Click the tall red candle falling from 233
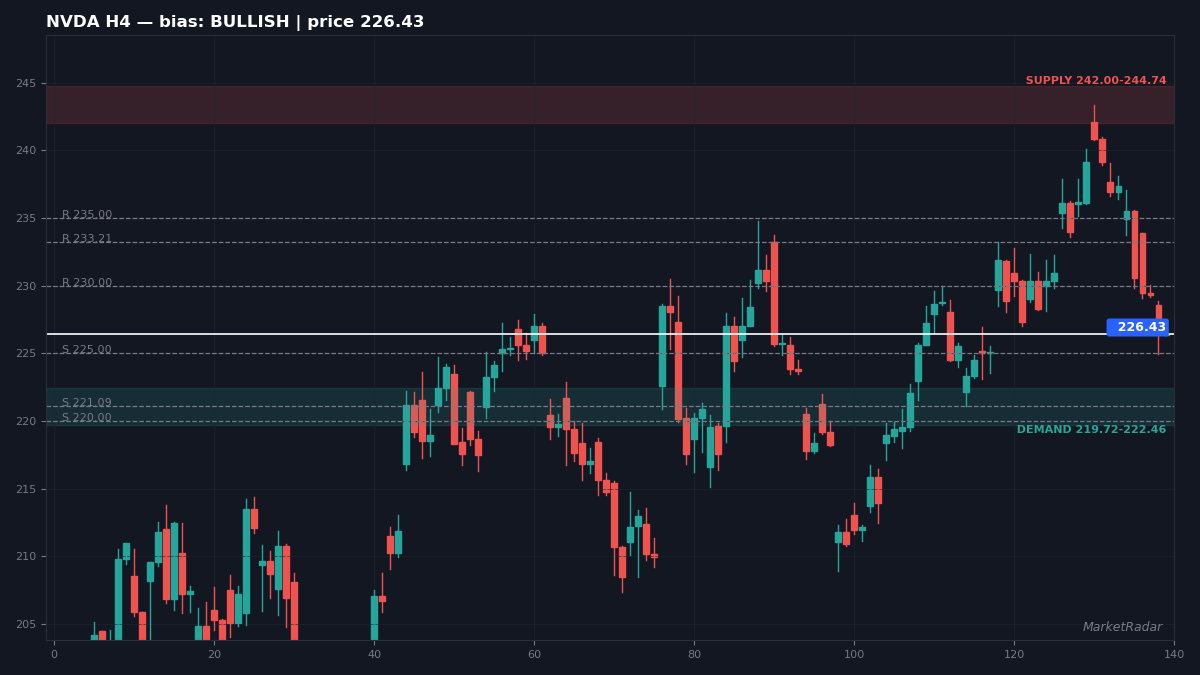Screen dimensions: 1200x675 (774, 293)
